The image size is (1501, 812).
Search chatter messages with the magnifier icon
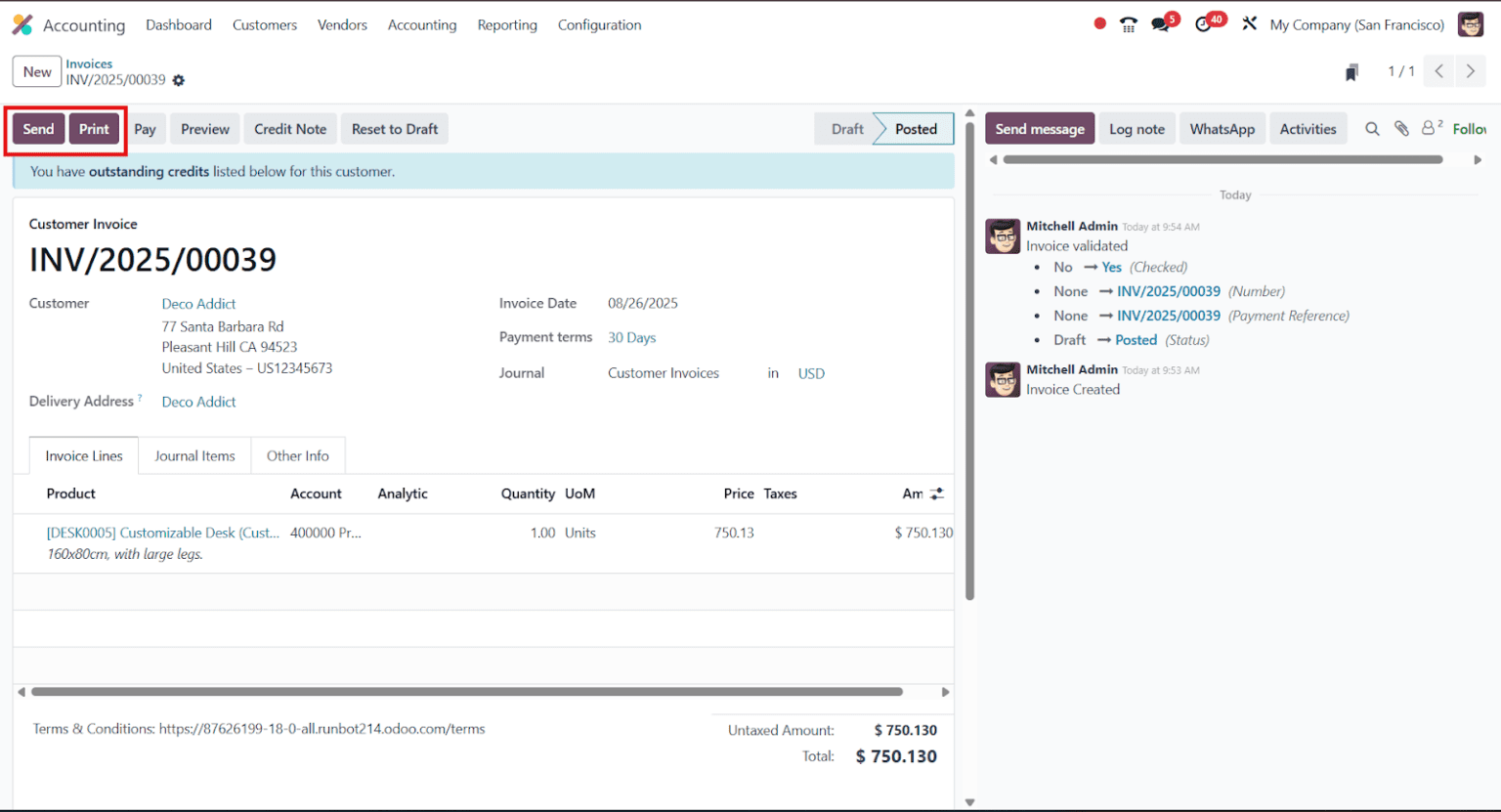pos(1372,128)
